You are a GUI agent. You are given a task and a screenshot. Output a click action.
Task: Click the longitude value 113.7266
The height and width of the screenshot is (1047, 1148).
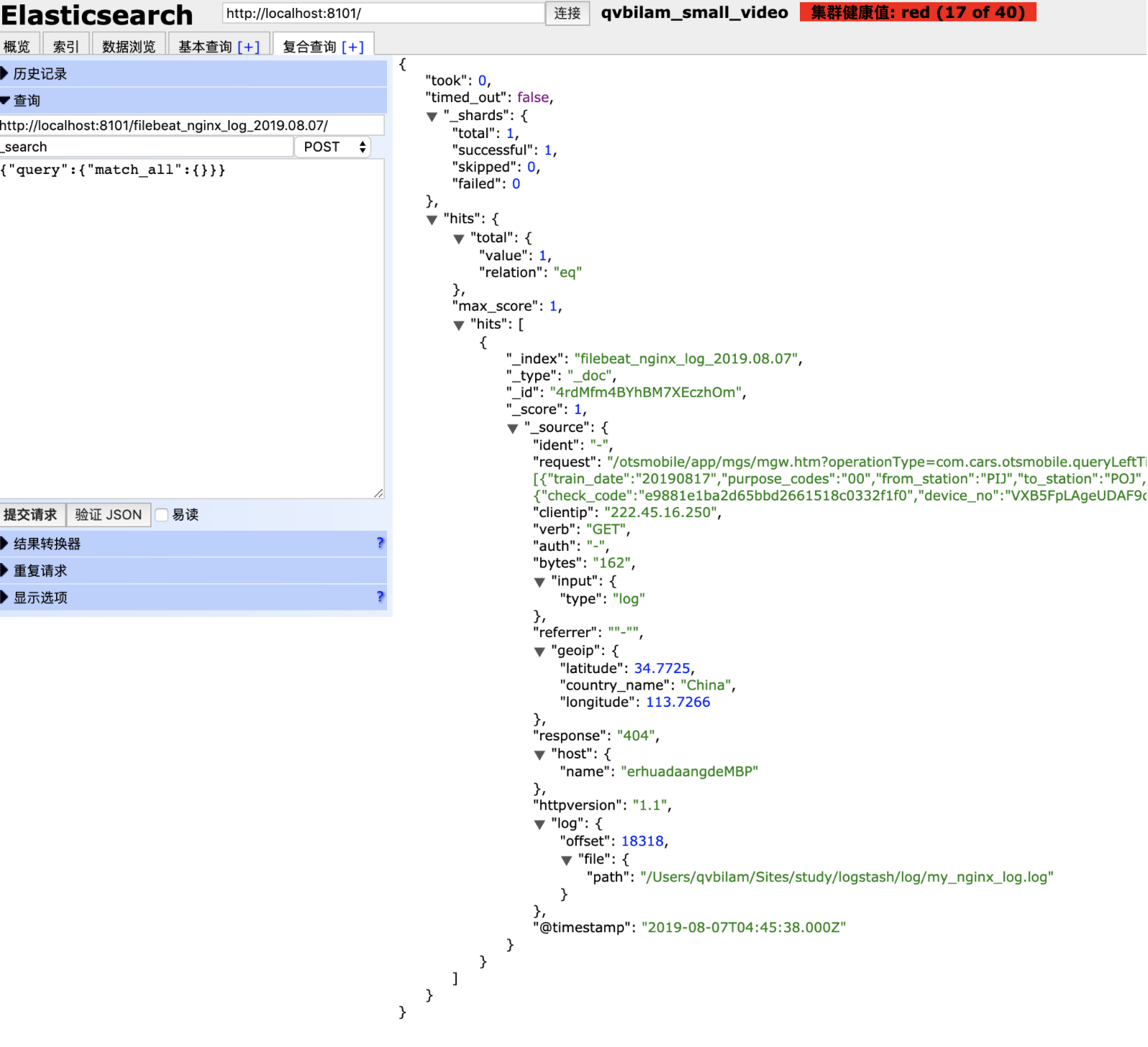point(678,703)
